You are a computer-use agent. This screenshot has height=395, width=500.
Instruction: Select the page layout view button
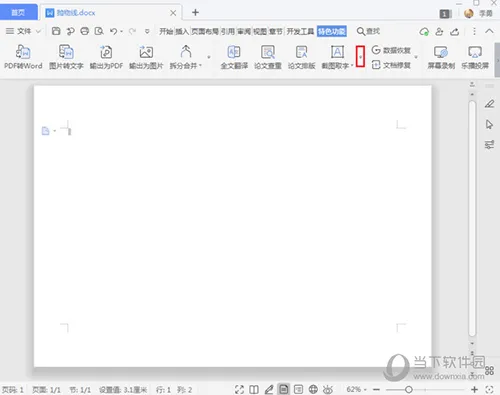click(x=284, y=389)
